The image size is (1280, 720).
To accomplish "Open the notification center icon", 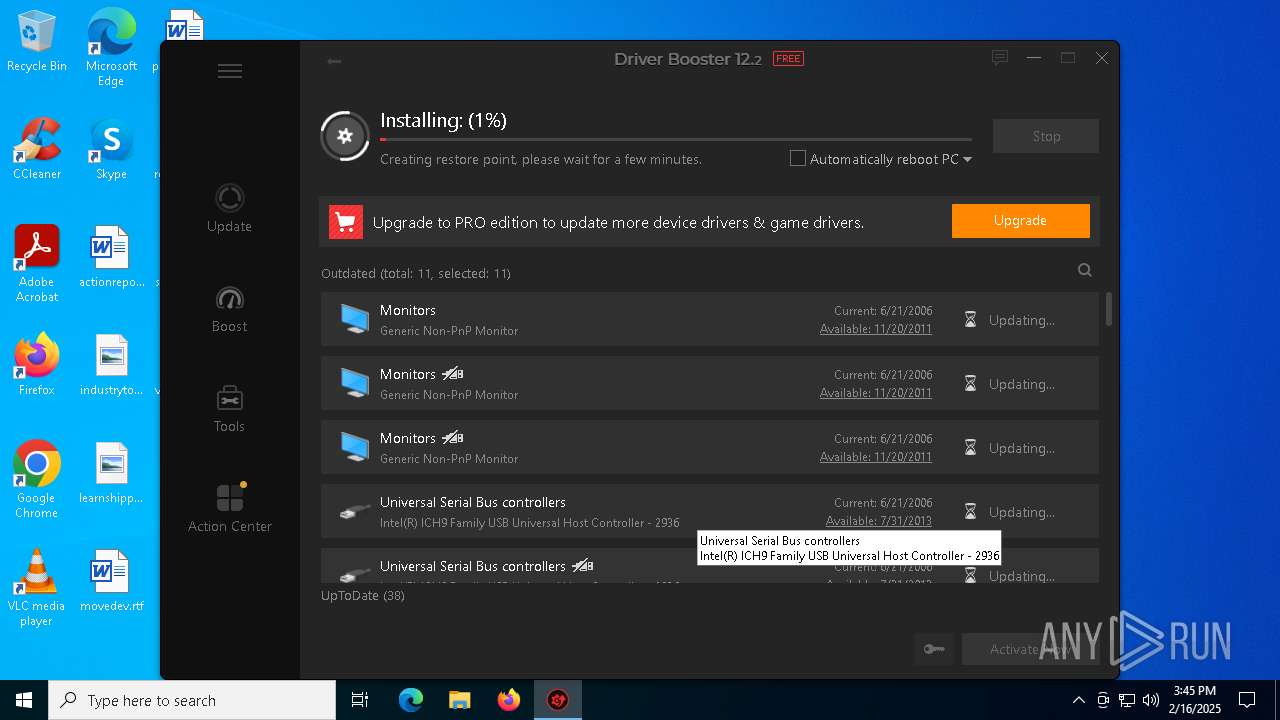I will pos(1247,700).
